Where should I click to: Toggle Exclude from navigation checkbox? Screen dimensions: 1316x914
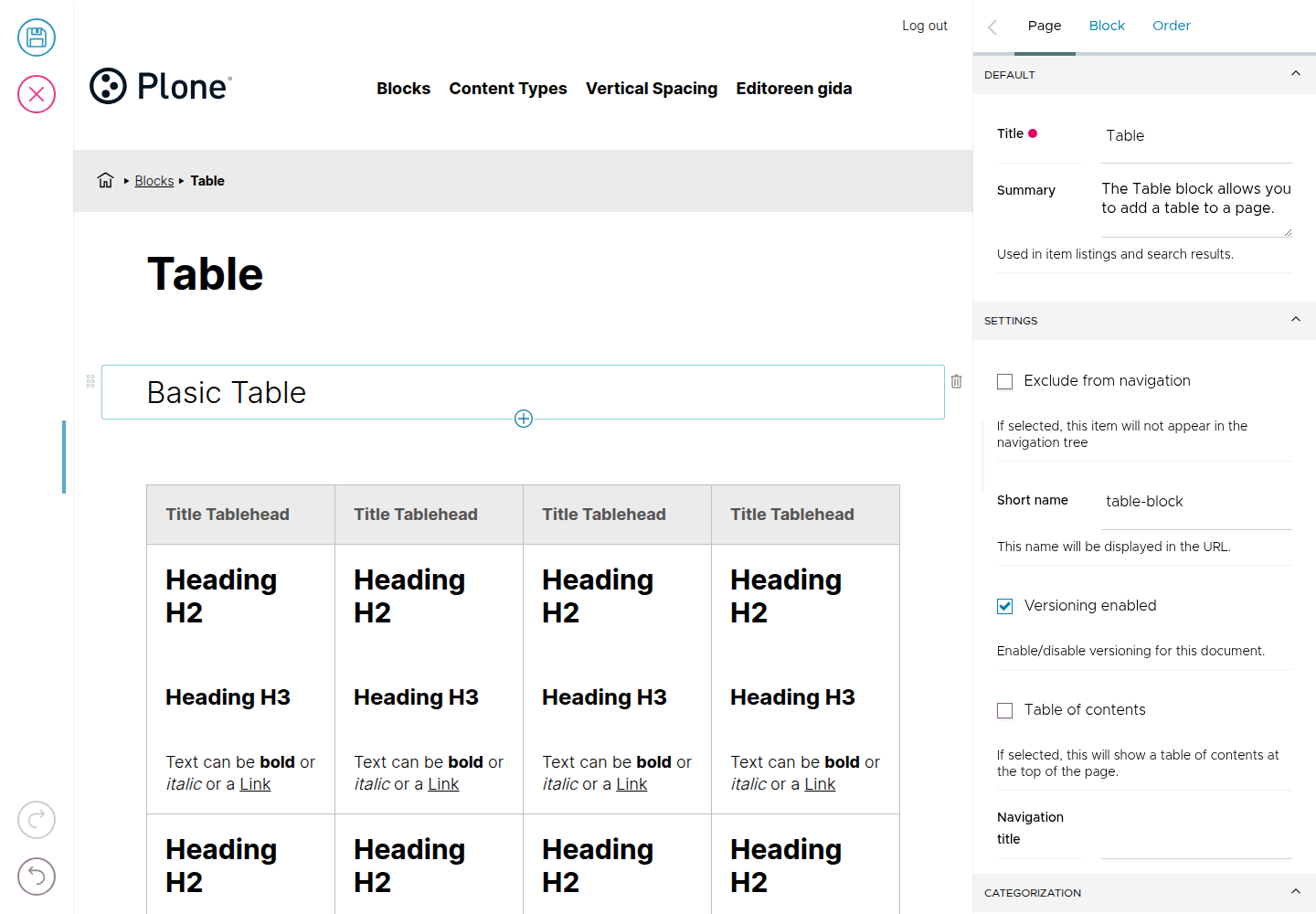[x=1005, y=381]
